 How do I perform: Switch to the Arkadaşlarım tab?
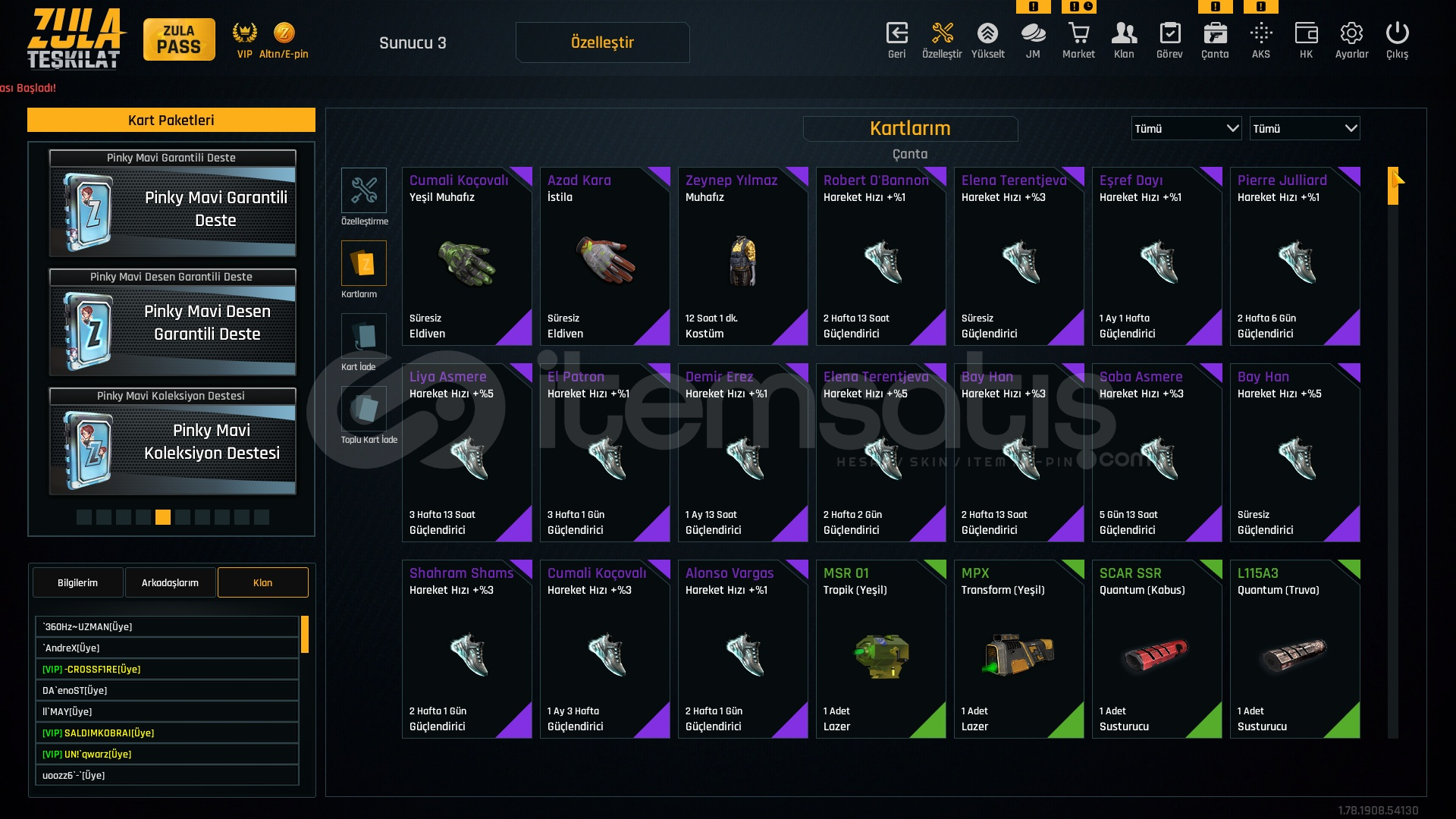tap(170, 582)
